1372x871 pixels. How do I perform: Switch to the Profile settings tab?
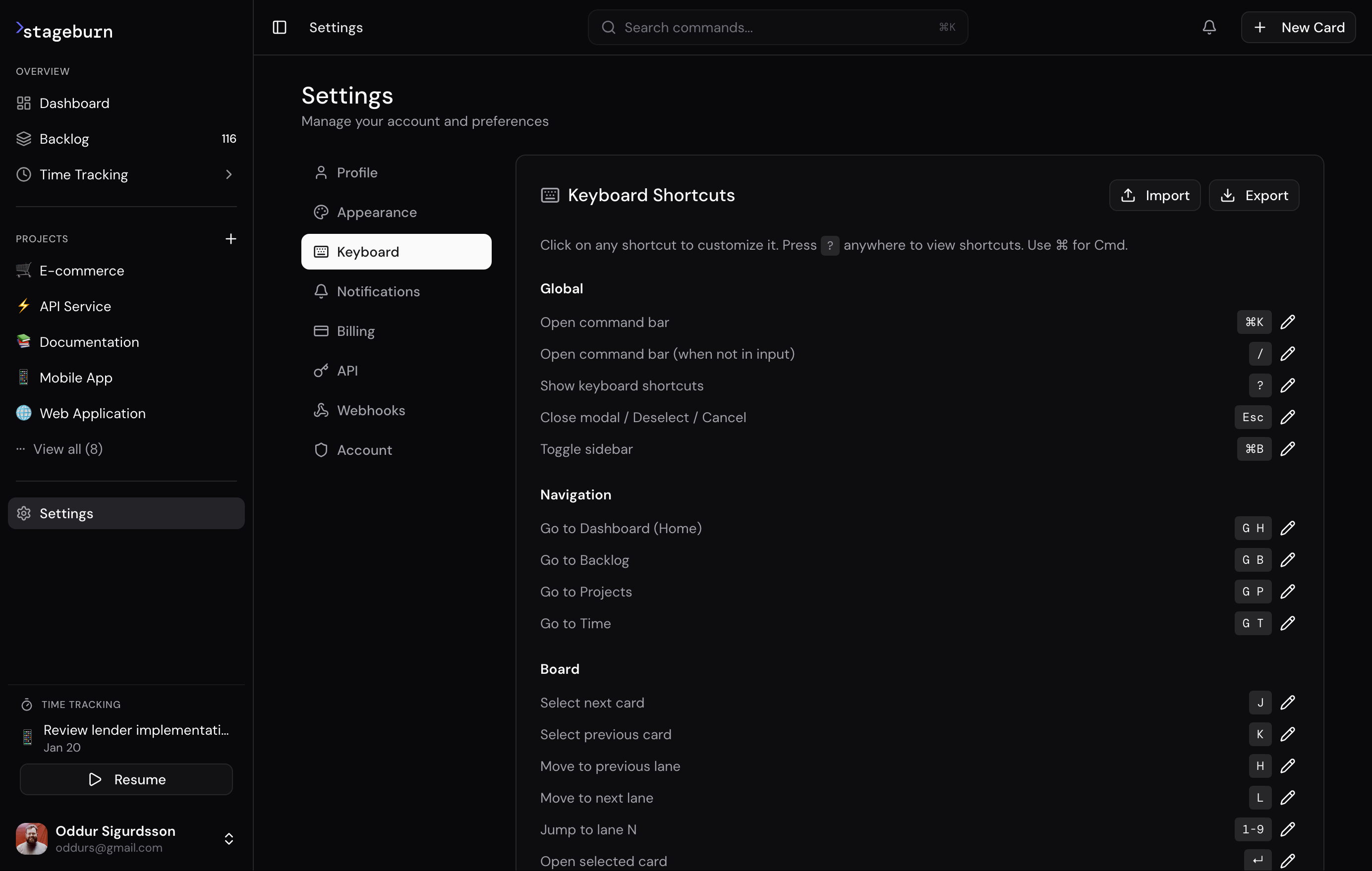[356, 172]
